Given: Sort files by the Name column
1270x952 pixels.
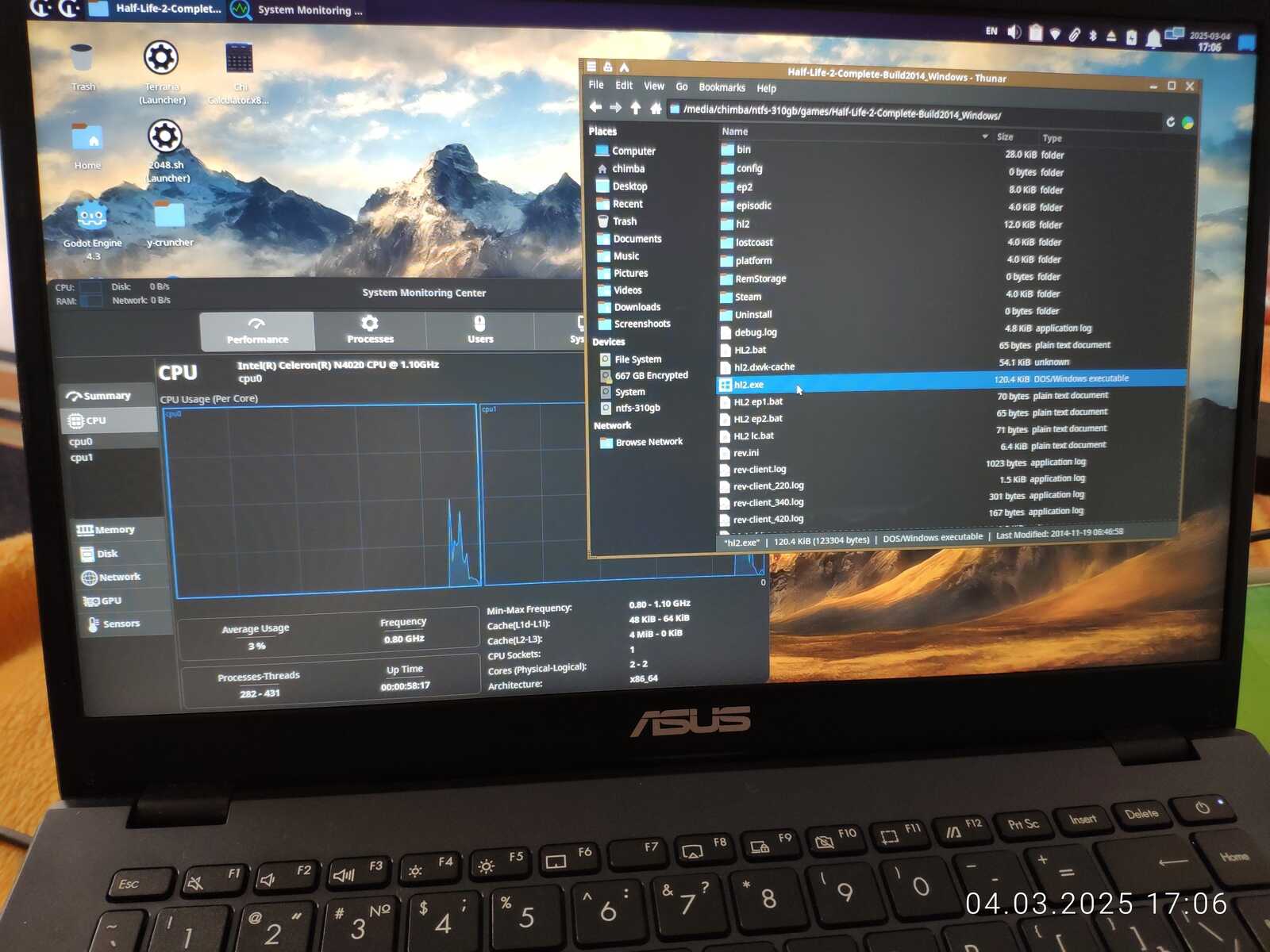Looking at the screenshot, I should 854,132.
